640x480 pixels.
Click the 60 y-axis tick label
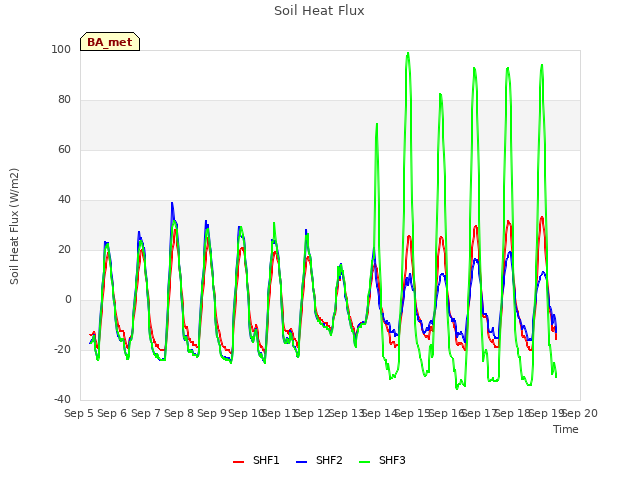point(64,150)
